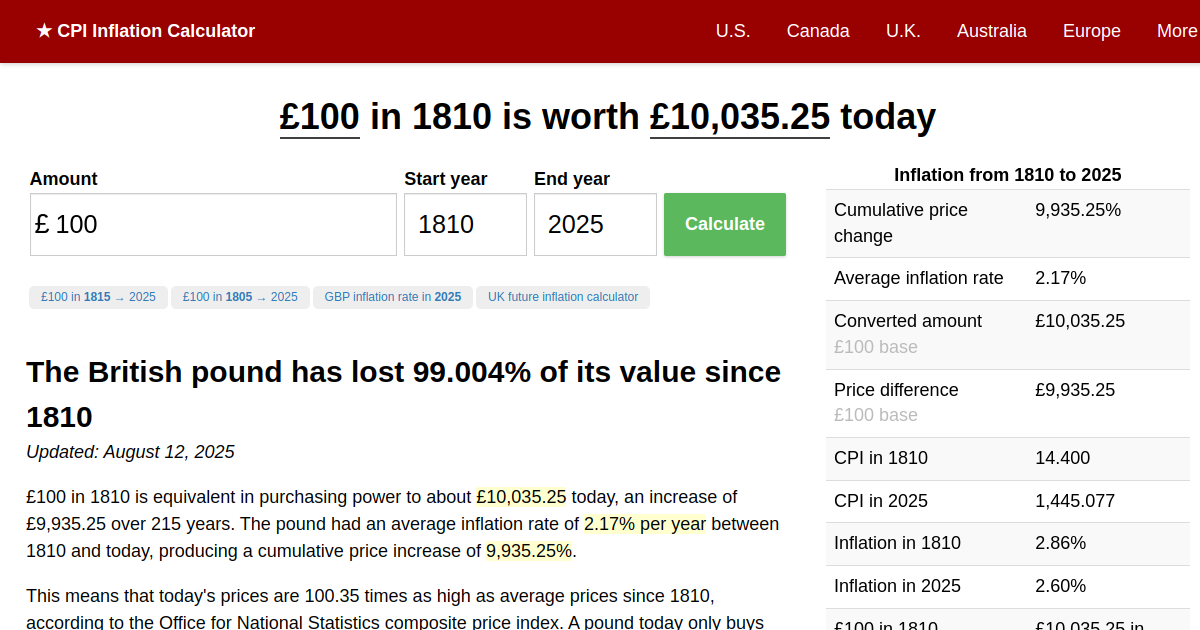
Task: Click the 'Price difference' row label
Action: [x=896, y=390]
